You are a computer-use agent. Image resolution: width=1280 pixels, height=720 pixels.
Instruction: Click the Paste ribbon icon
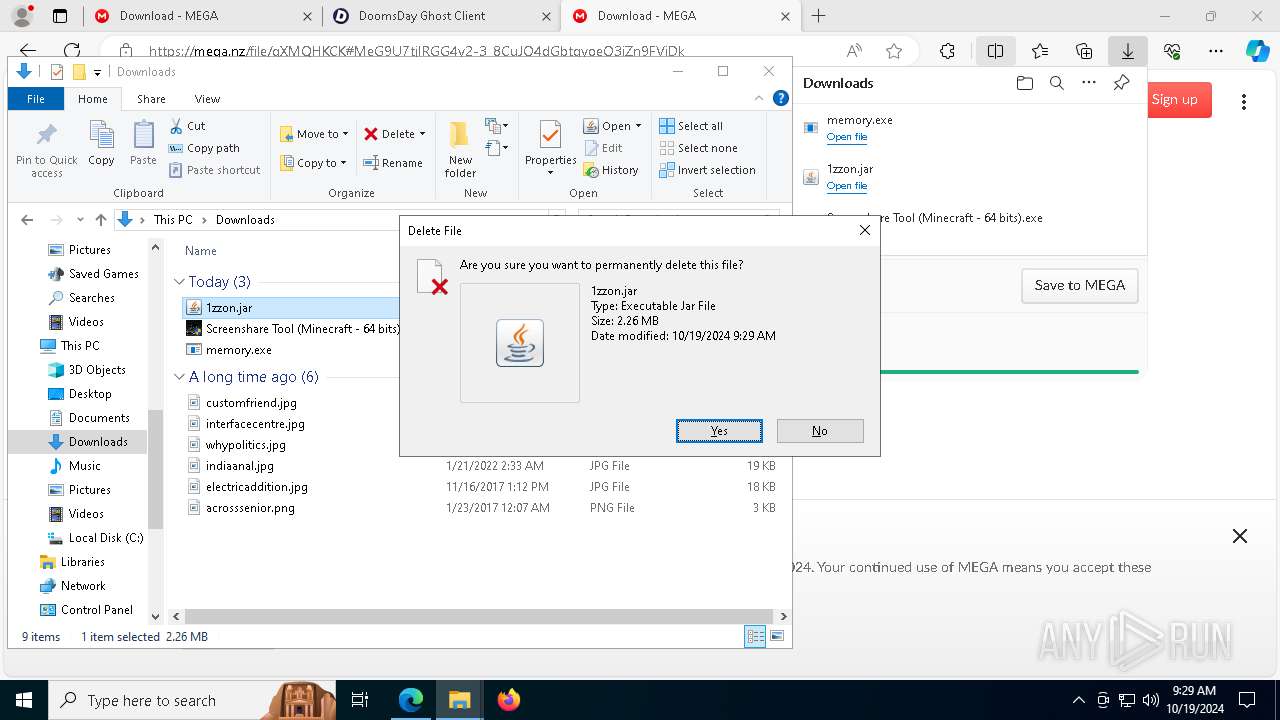[x=143, y=143]
